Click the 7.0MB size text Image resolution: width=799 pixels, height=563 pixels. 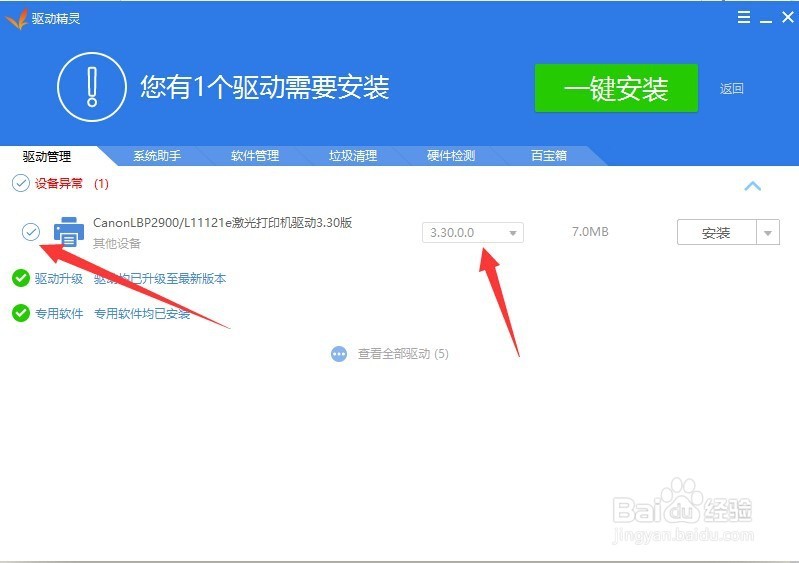[590, 232]
